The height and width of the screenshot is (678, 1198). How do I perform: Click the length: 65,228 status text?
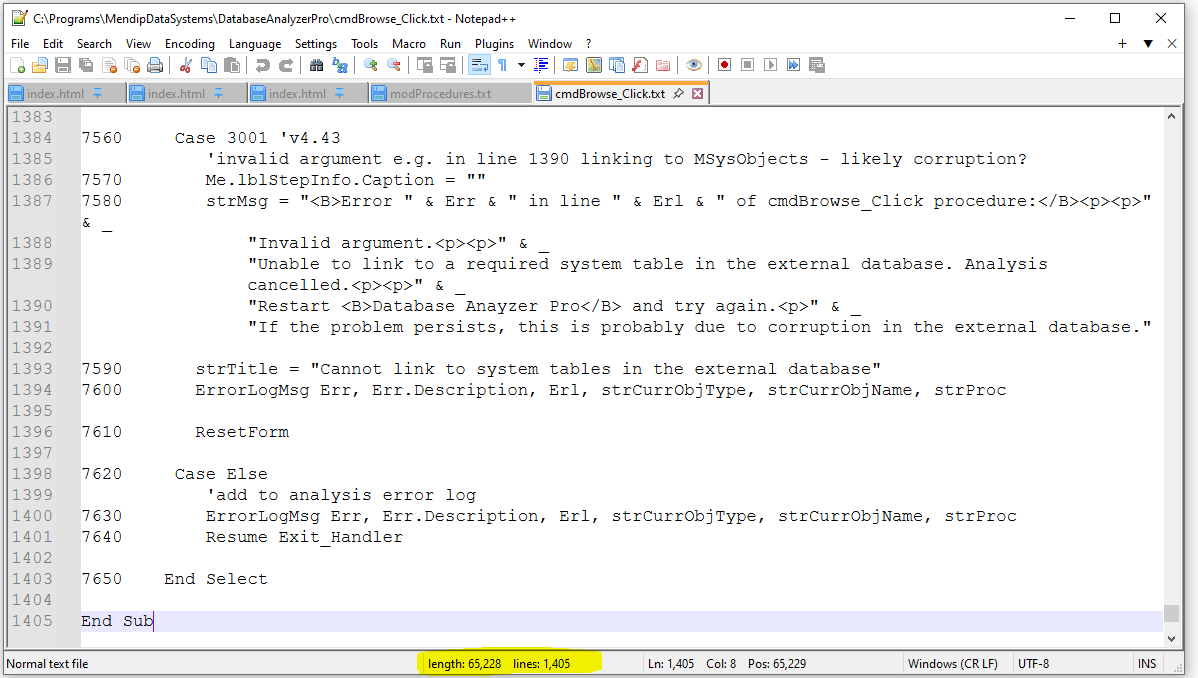(x=465, y=663)
